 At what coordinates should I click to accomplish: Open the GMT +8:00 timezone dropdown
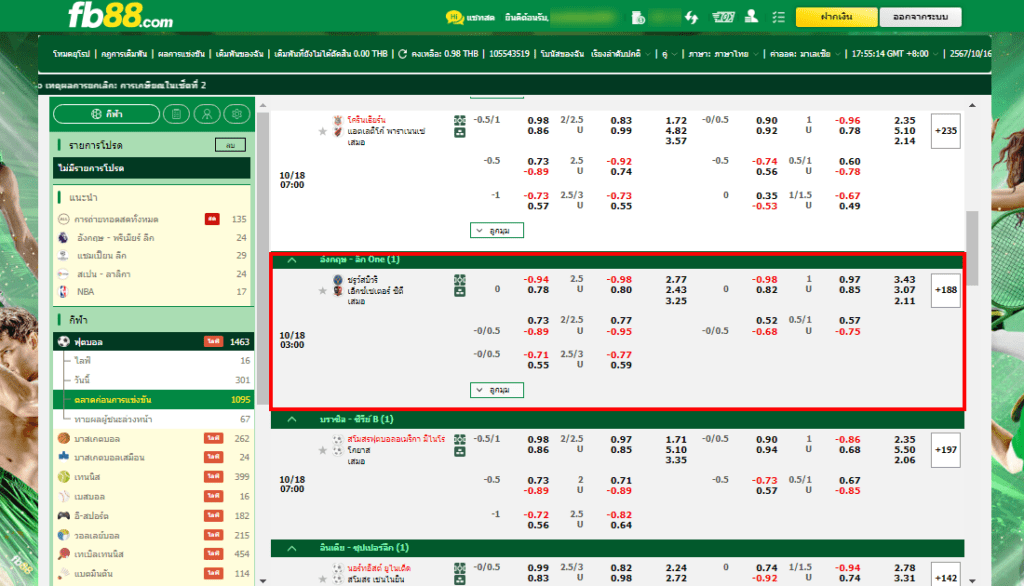pyautogui.click(x=895, y=54)
